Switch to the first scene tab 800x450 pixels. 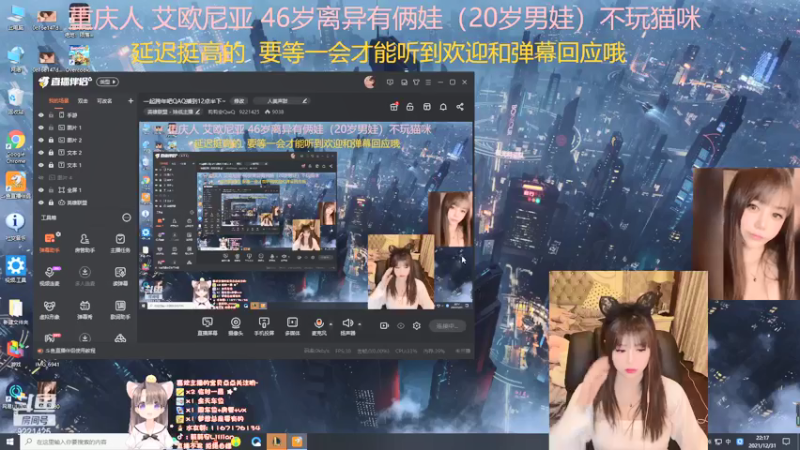[x=59, y=101]
